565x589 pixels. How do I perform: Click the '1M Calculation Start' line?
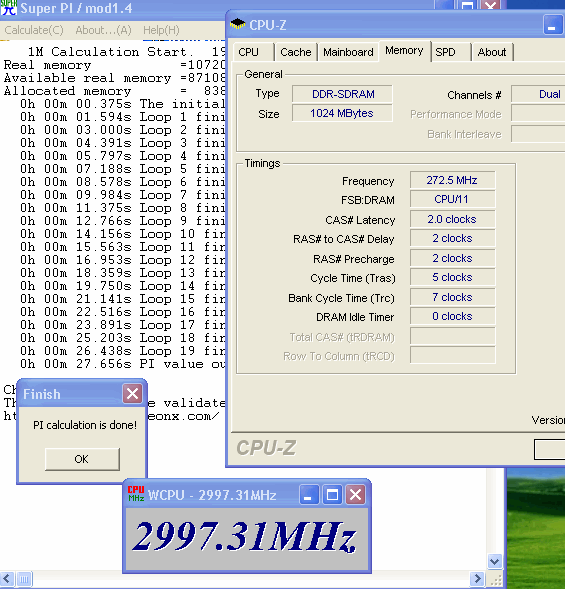[x=126, y=51]
